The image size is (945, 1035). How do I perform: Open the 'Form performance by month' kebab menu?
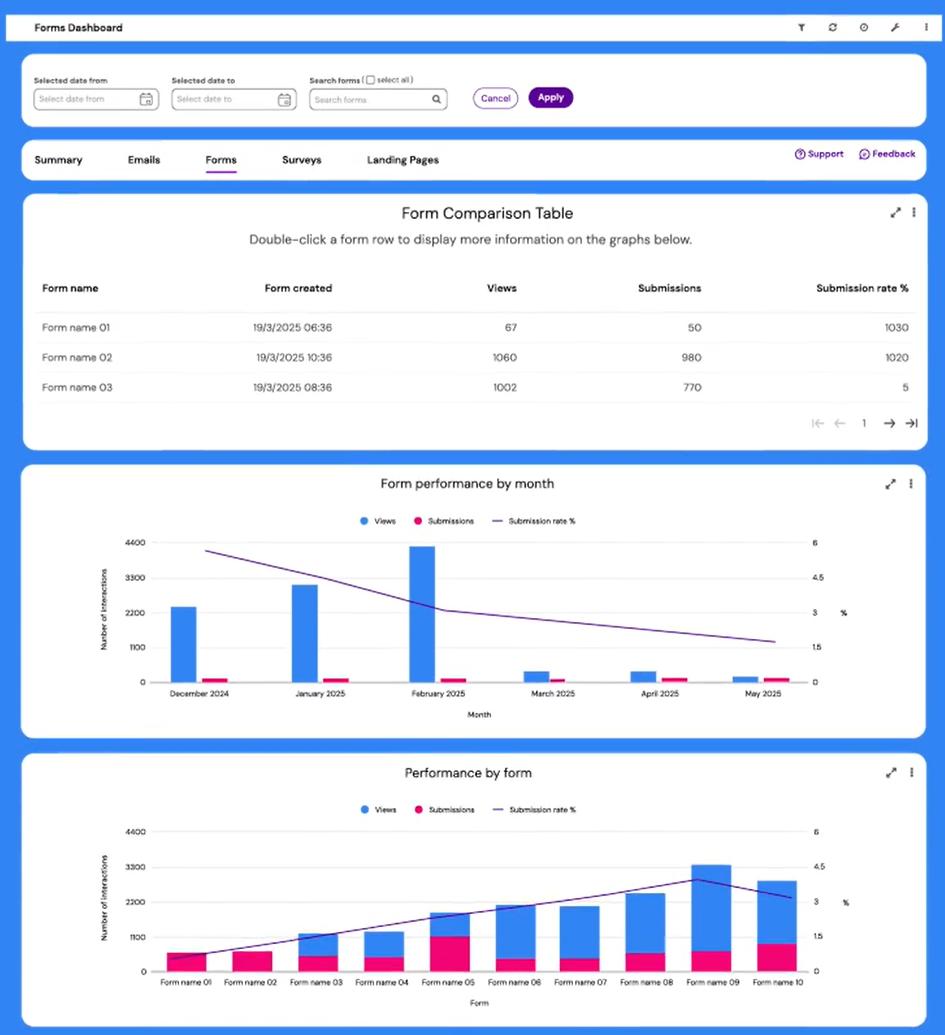tap(911, 483)
